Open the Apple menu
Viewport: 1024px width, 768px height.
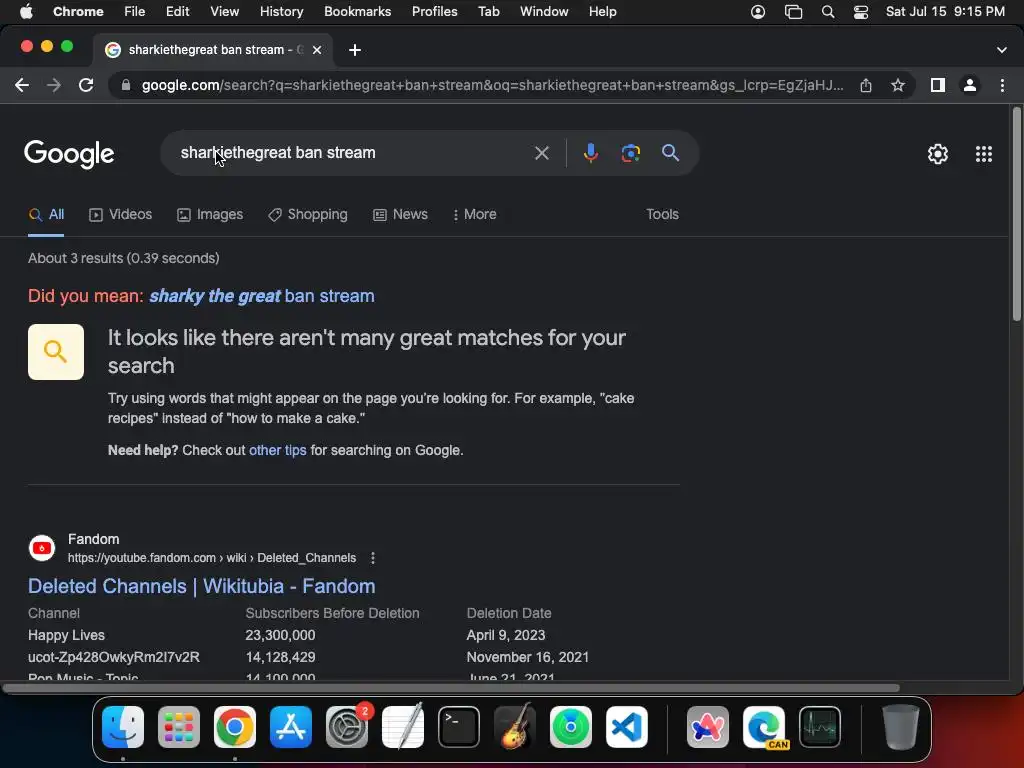pos(26,12)
